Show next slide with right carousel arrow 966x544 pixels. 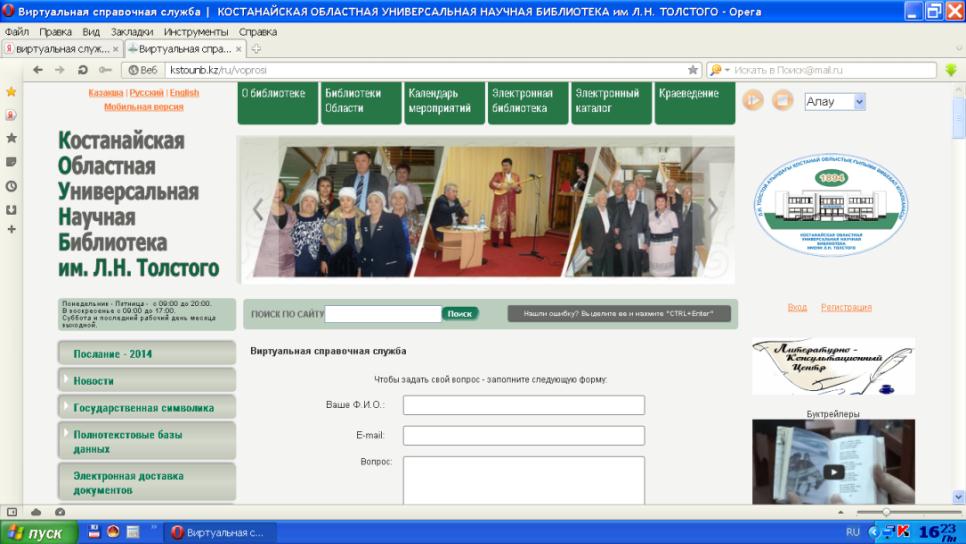712,209
